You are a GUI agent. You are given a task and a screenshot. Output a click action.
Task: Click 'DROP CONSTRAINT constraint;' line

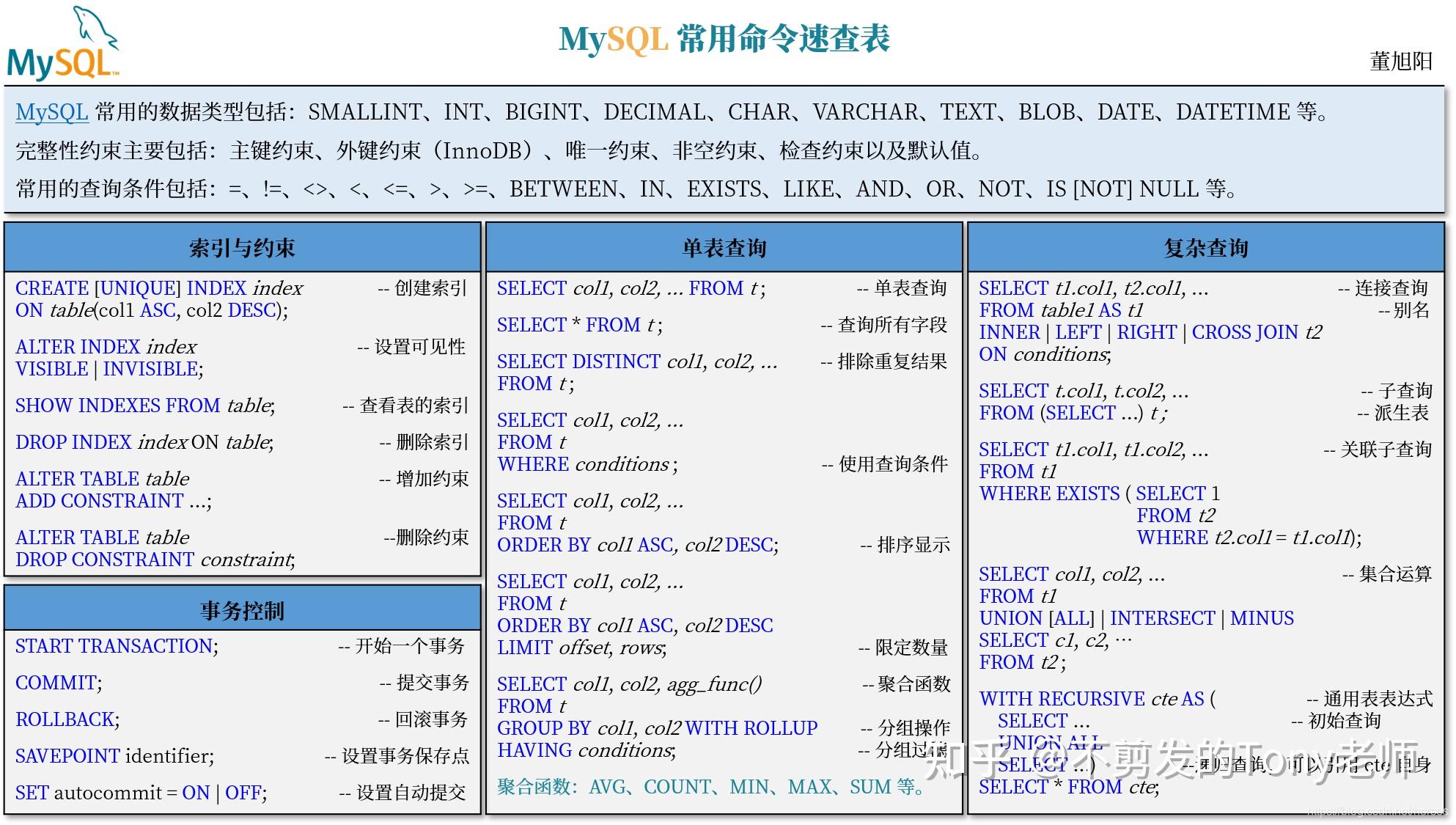coord(155,560)
